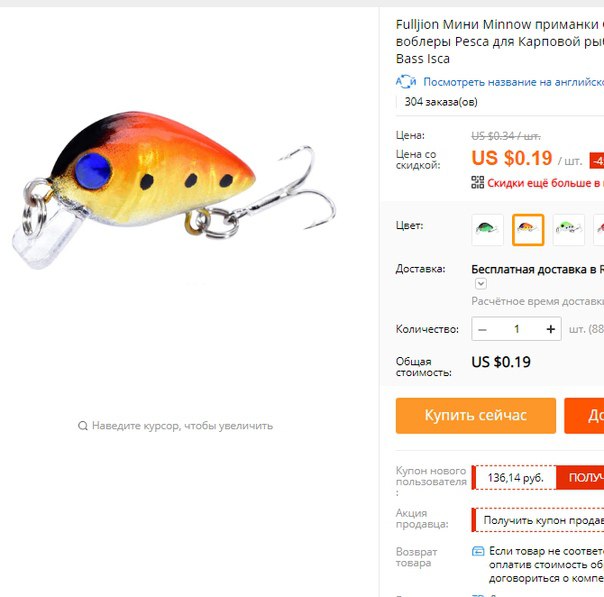Open the Скидки ещё больше discounts link
Image resolution: width=604 pixels, height=597 pixels.
[545, 183]
